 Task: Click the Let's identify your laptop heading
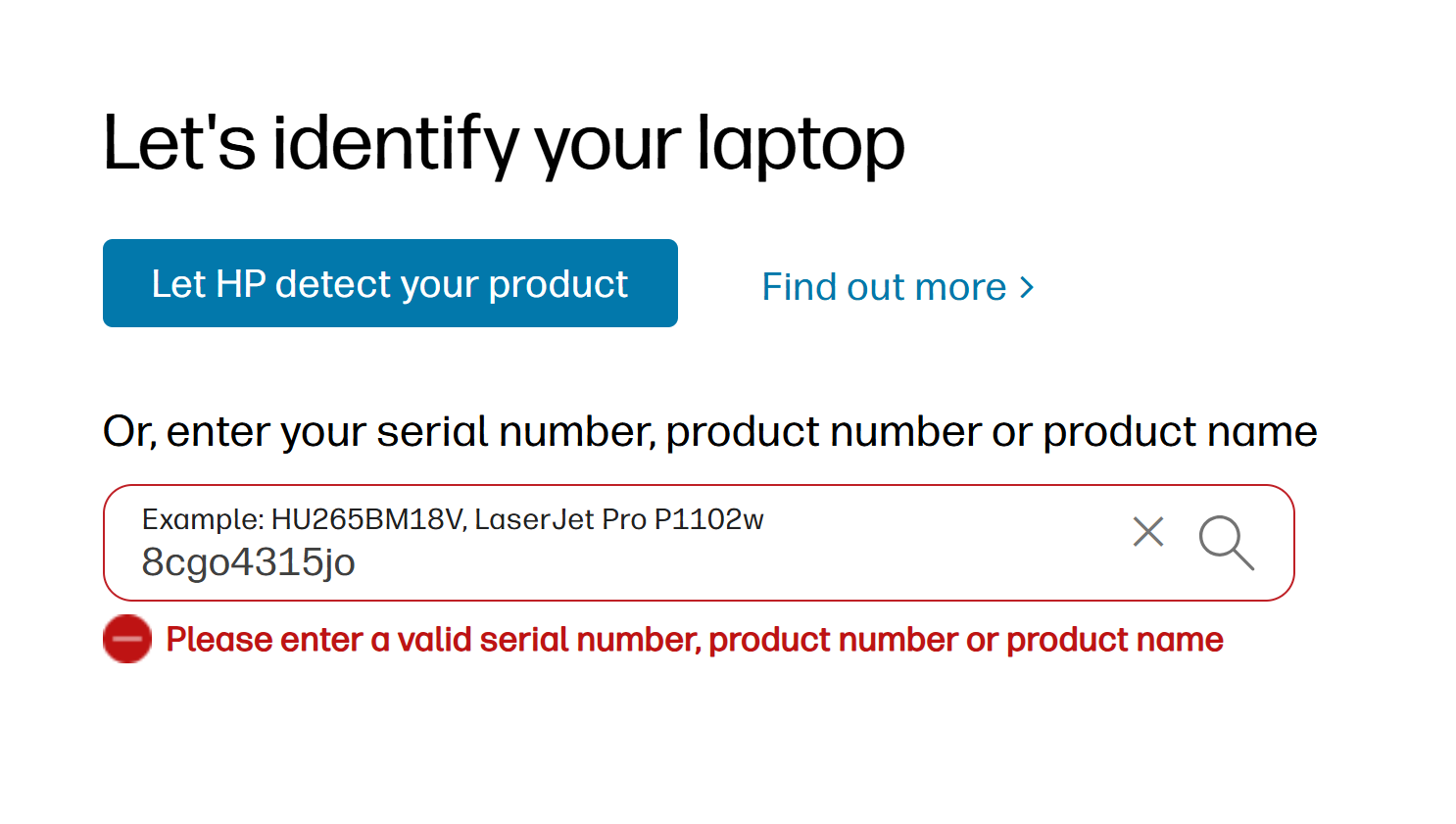pyautogui.click(x=504, y=144)
